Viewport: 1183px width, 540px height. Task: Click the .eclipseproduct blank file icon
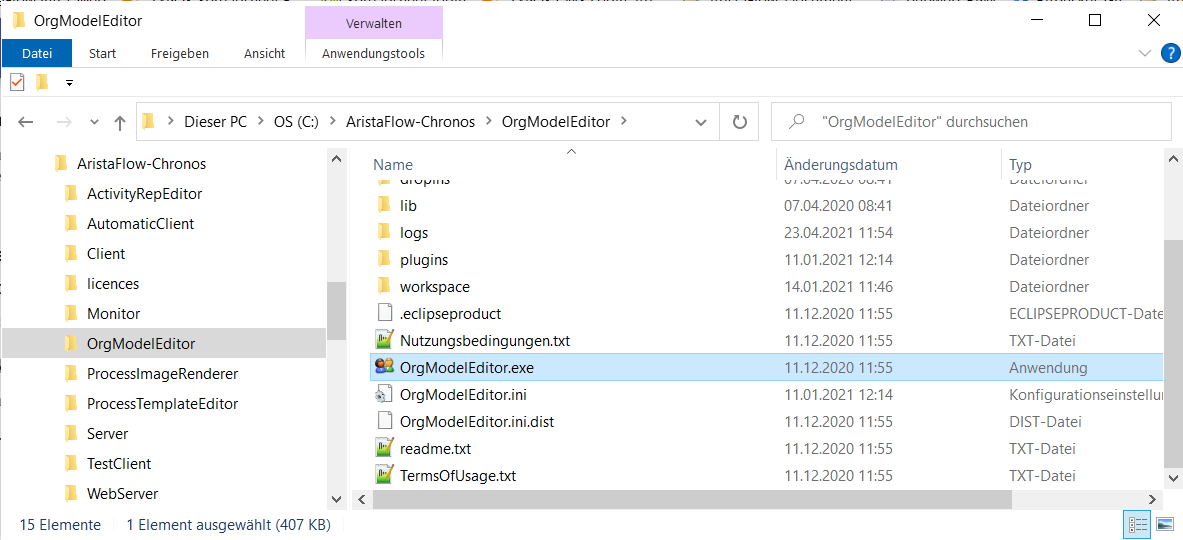[384, 314]
